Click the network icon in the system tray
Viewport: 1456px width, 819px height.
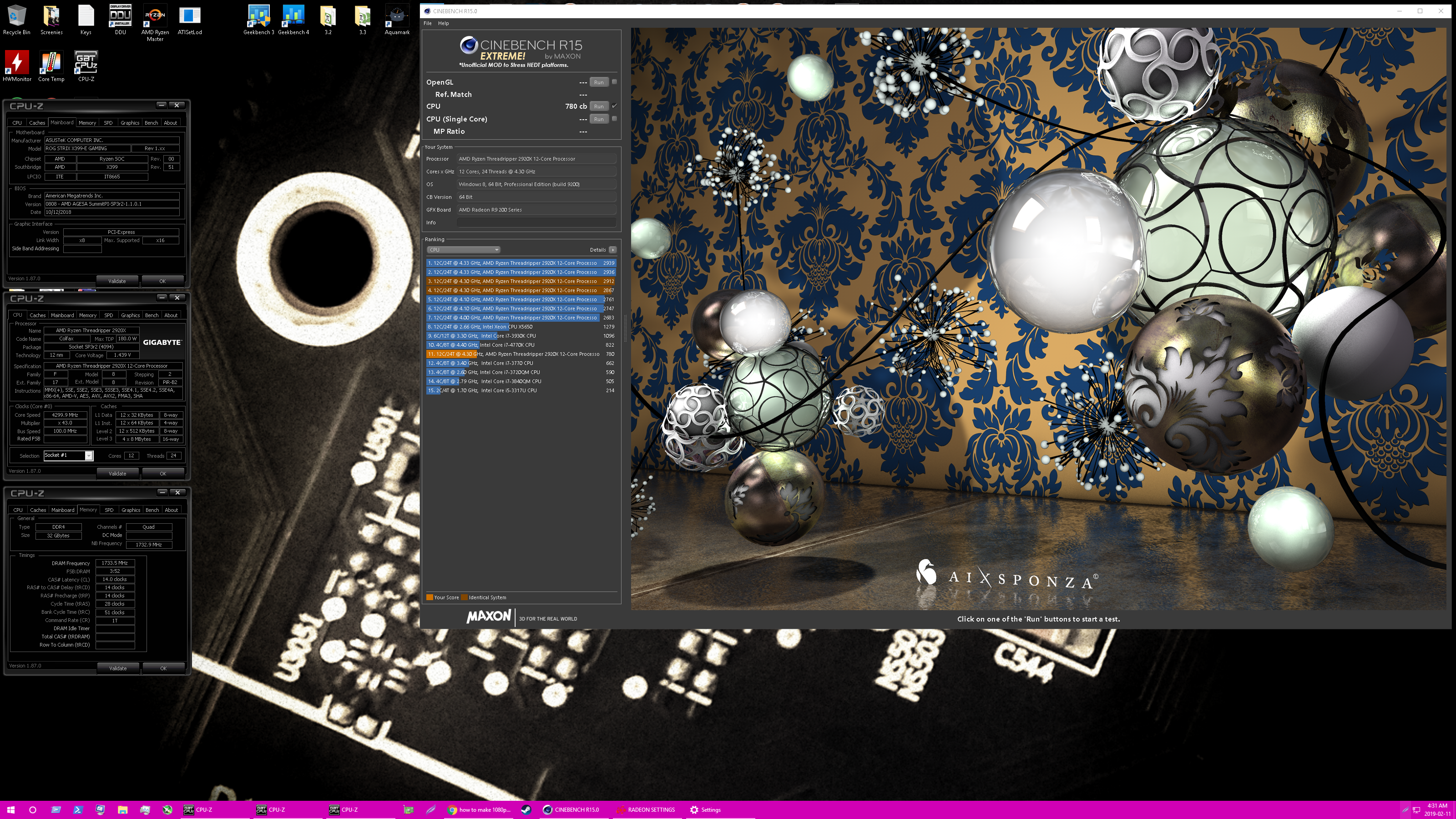pos(1416,810)
